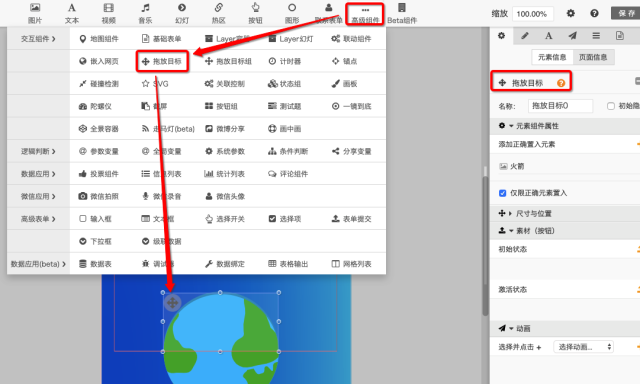This screenshot has width=640, height=384.
Task: Add 表单提交 form submit component
Action: [351, 219]
